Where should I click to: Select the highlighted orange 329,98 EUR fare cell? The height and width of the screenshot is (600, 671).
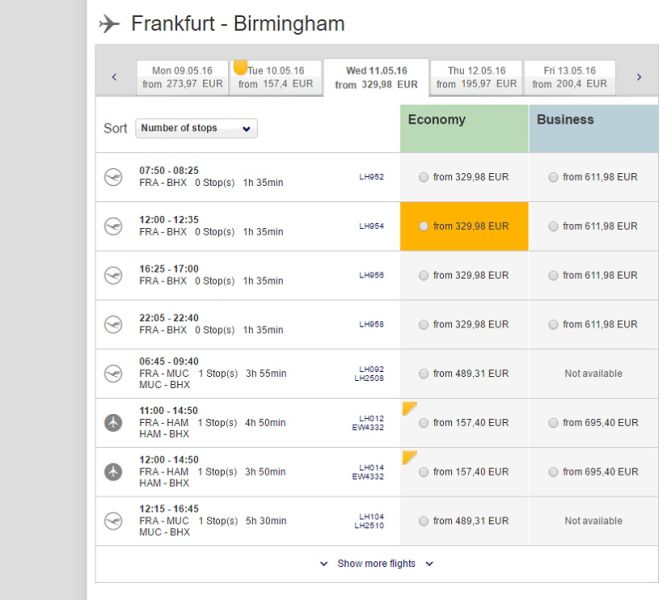click(464, 226)
